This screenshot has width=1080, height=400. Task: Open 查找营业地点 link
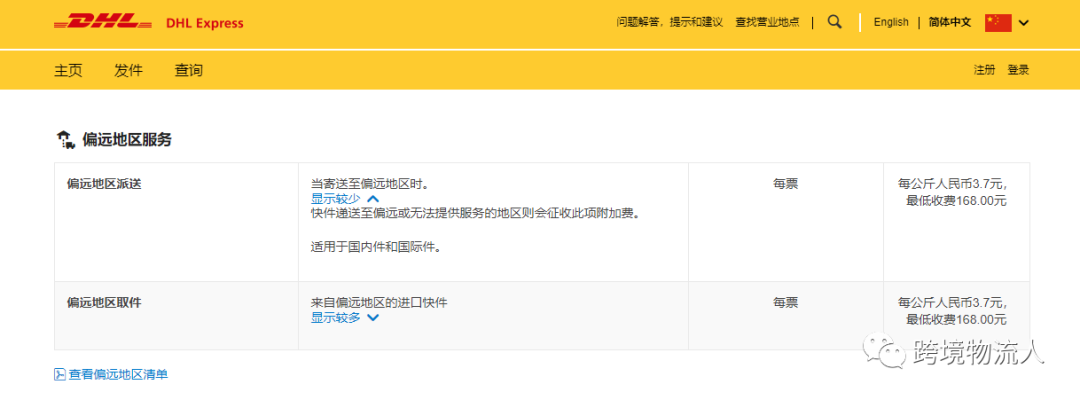pos(767,22)
